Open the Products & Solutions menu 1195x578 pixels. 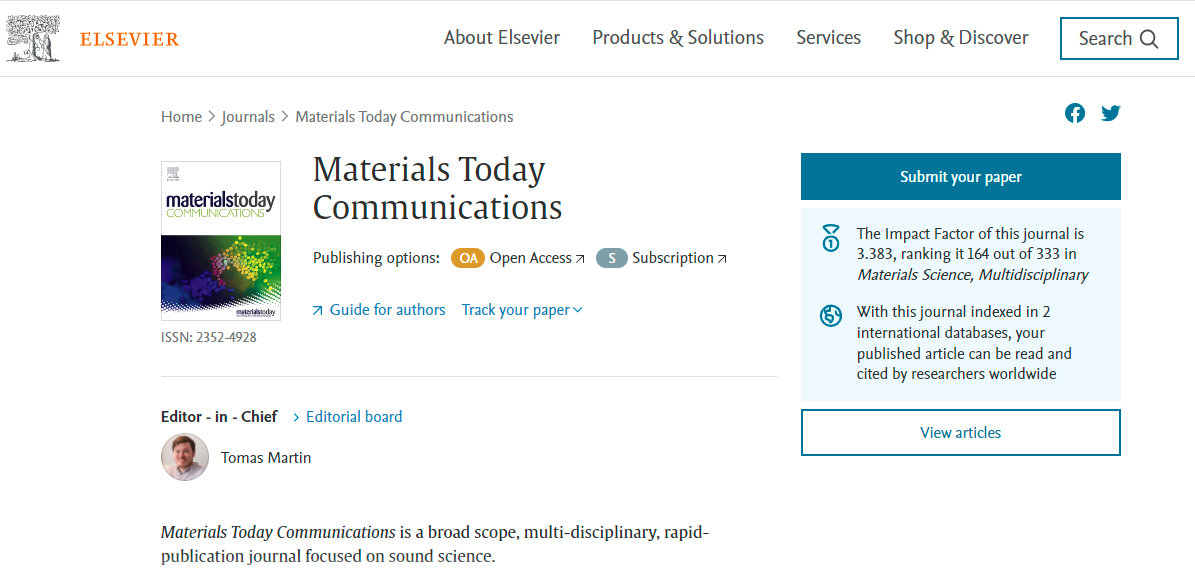678,38
